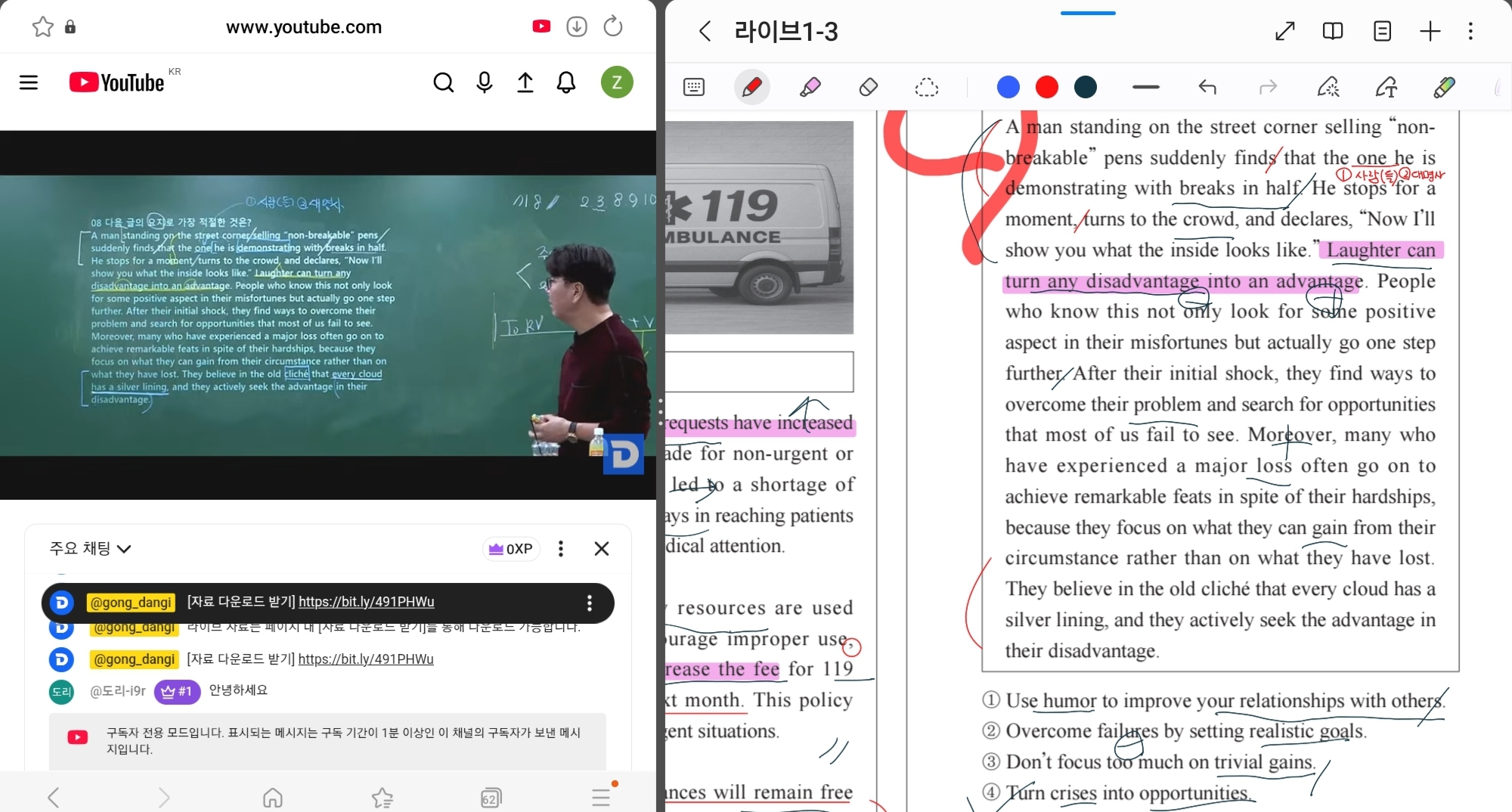This screenshot has width=1512, height=812.
Task: Close the live chat panel
Action: click(602, 549)
